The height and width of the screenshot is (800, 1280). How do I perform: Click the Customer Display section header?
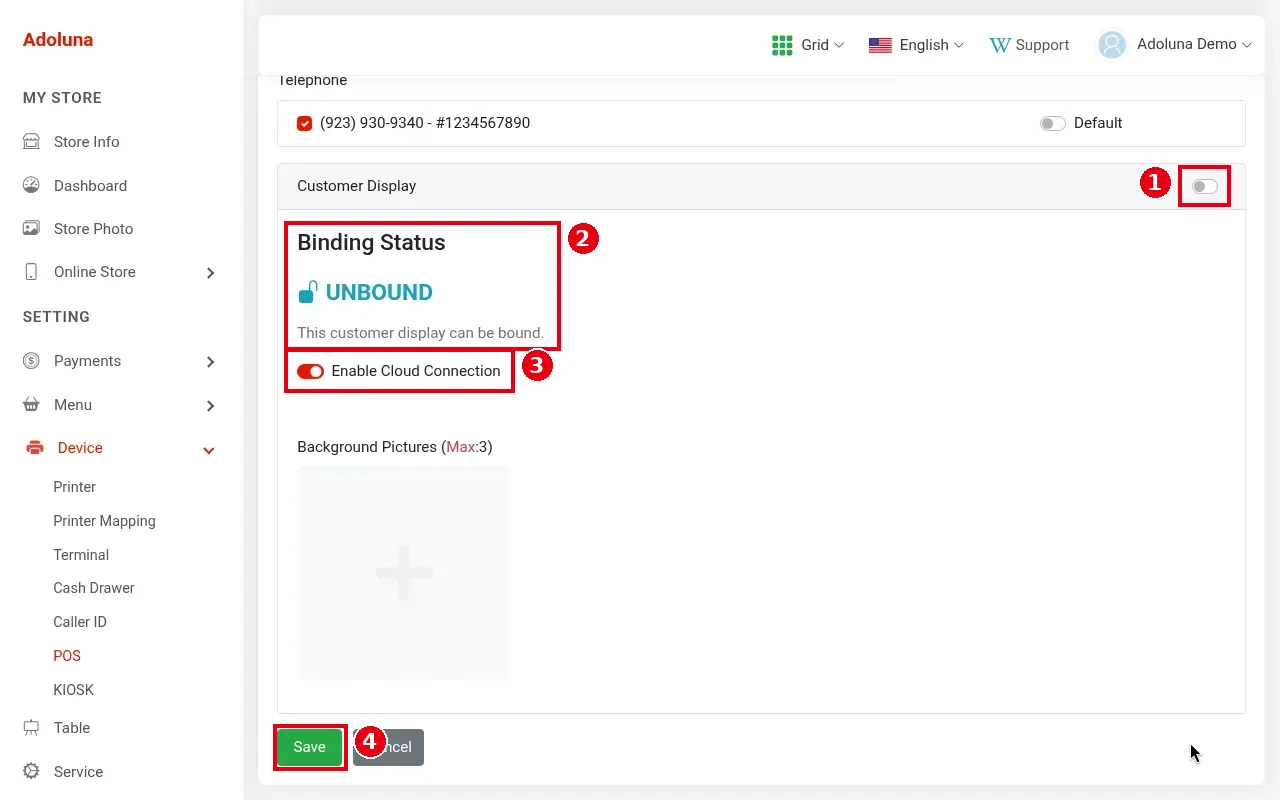click(x=761, y=186)
